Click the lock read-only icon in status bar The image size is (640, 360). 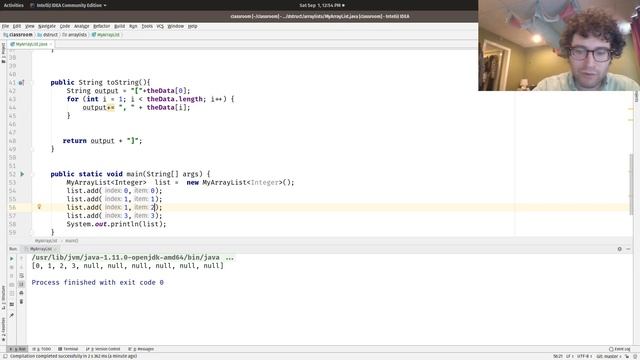pos(627,356)
